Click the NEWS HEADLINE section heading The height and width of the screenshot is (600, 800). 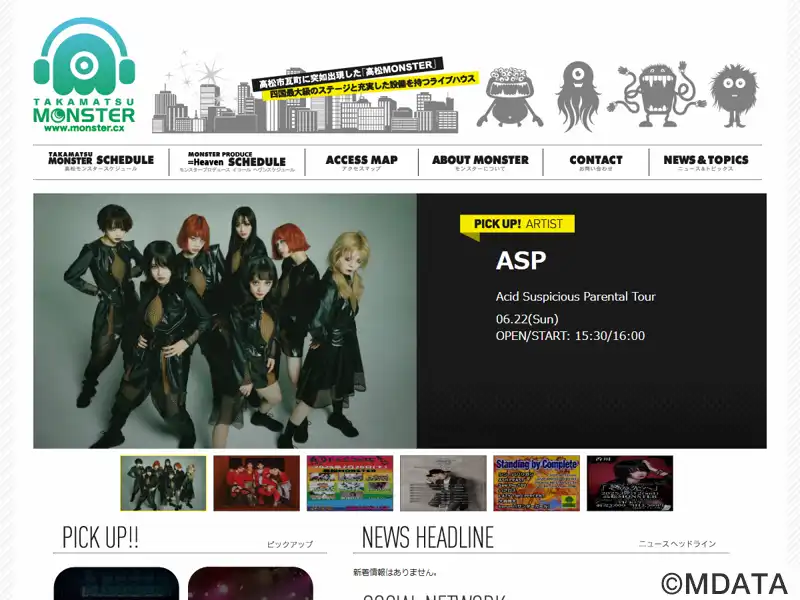tap(428, 537)
